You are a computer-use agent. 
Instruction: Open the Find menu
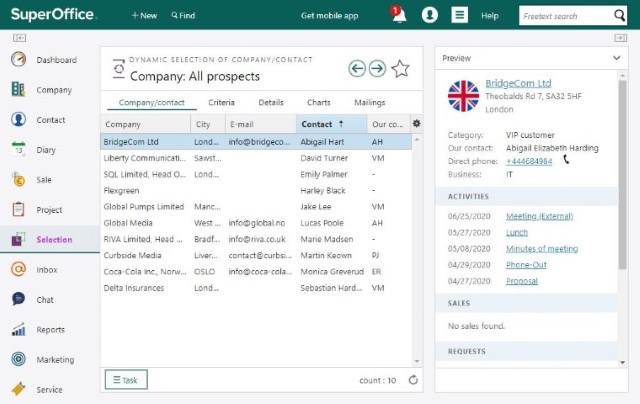pyautogui.click(x=183, y=16)
